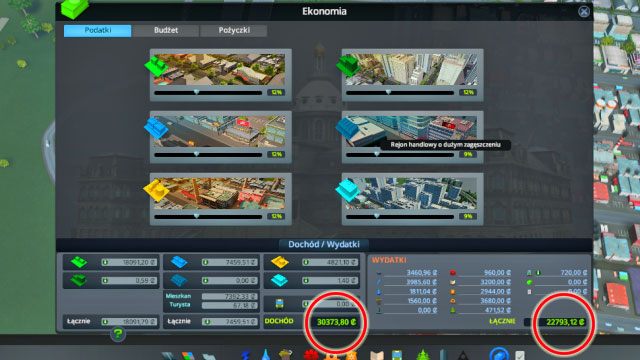Click the 960,00 expense value
The width and height of the screenshot is (640, 360).
pyautogui.click(x=497, y=273)
